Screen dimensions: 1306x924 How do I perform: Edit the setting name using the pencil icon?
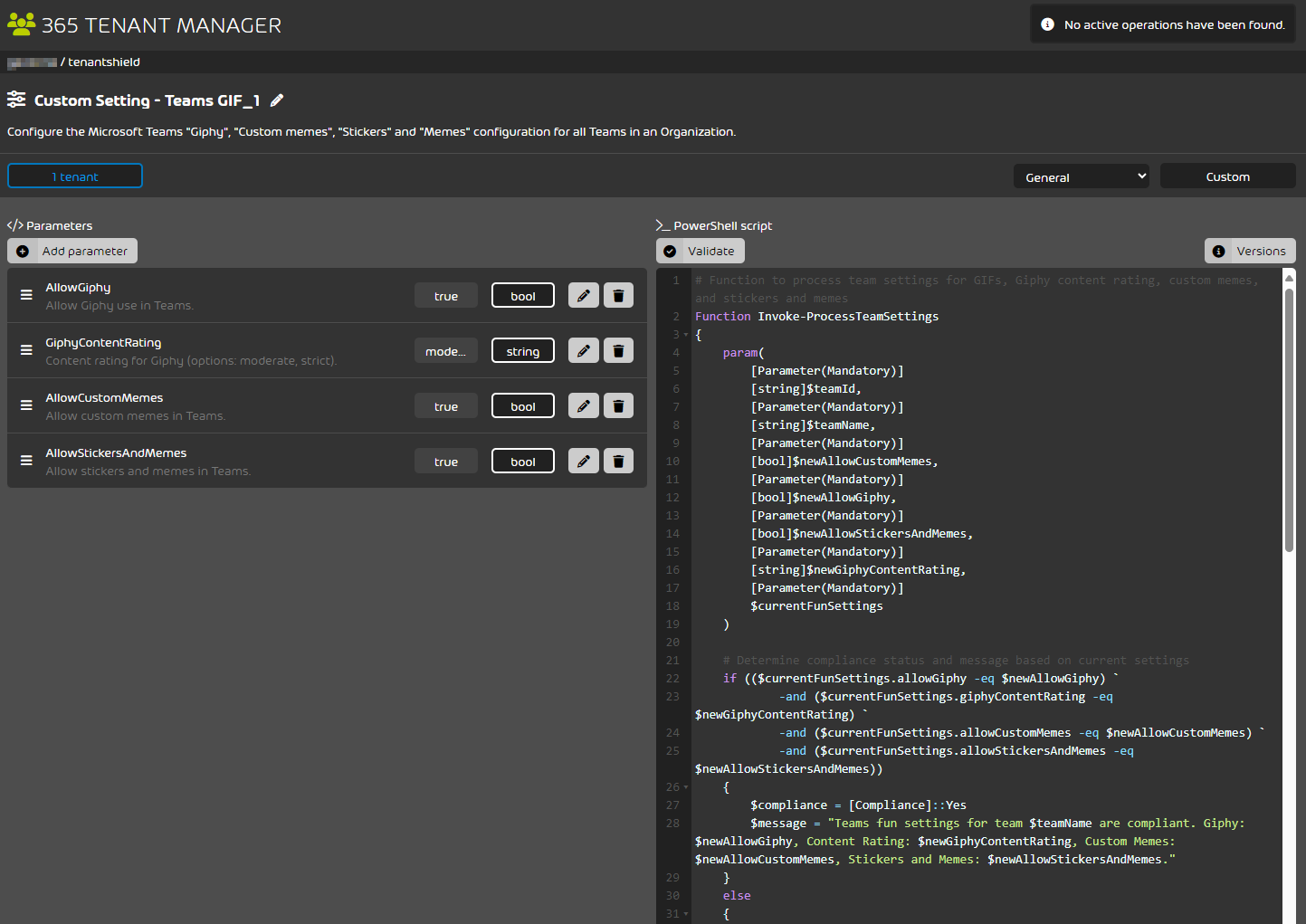[x=277, y=100]
